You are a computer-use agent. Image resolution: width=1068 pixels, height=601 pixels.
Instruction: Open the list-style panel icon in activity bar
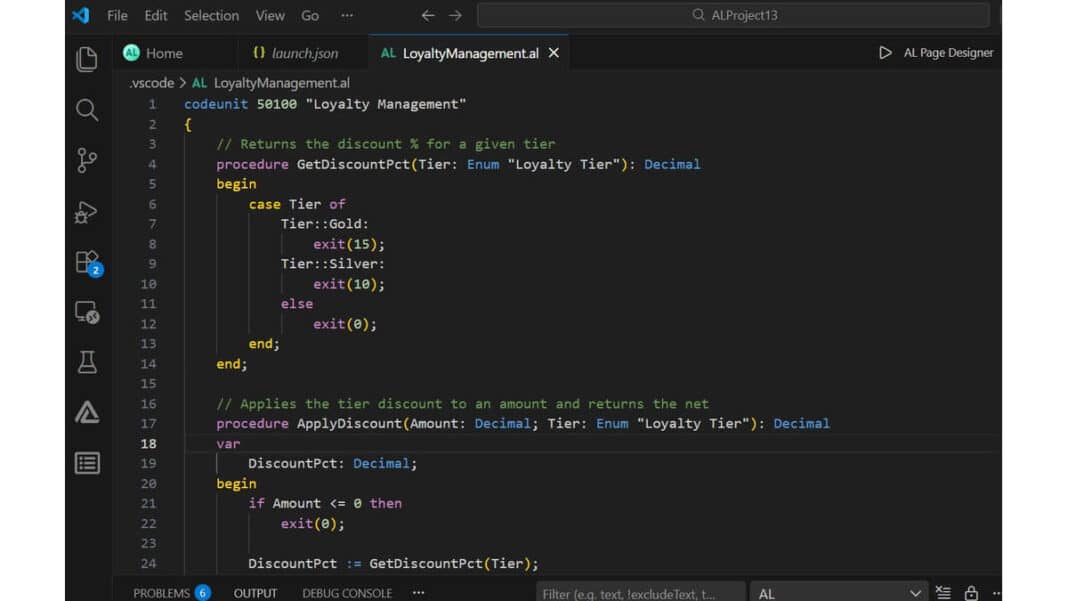tap(87, 463)
